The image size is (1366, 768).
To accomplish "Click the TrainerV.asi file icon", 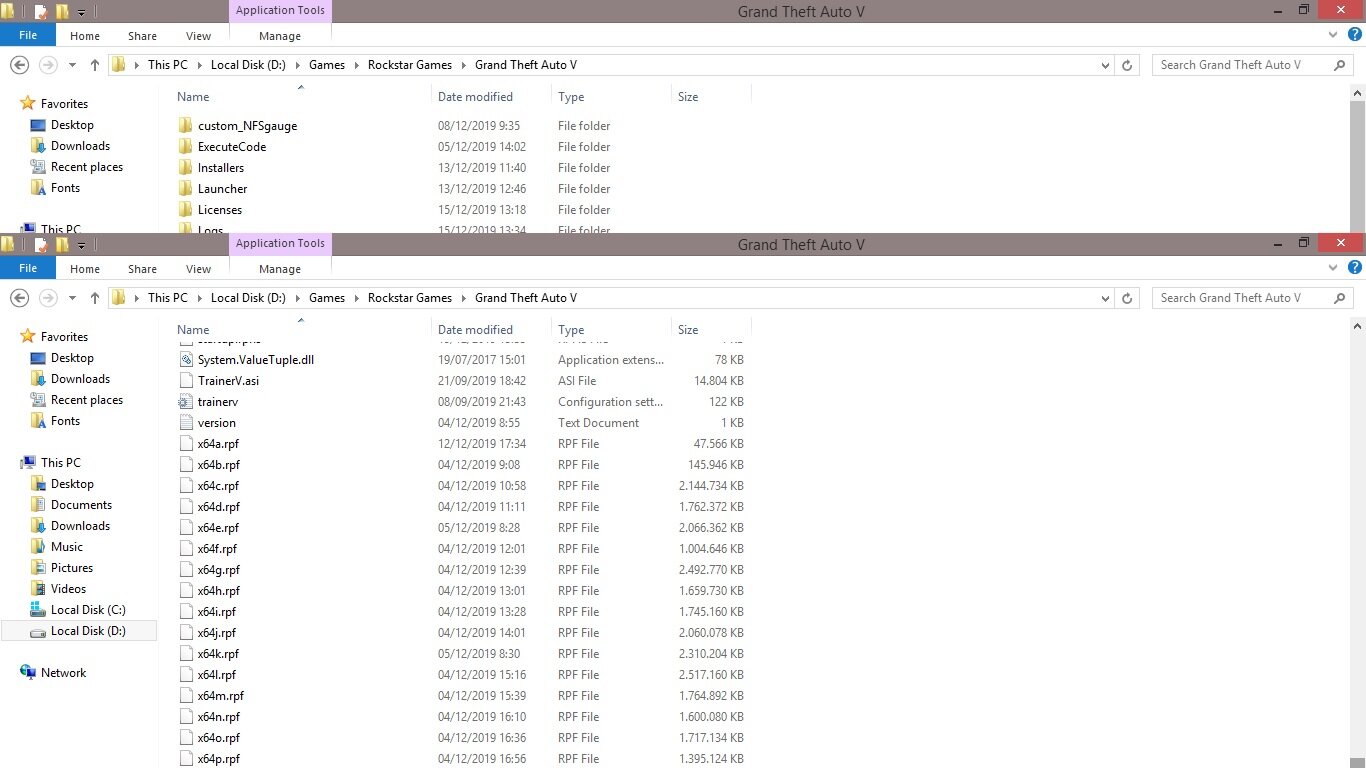I will pos(185,381).
